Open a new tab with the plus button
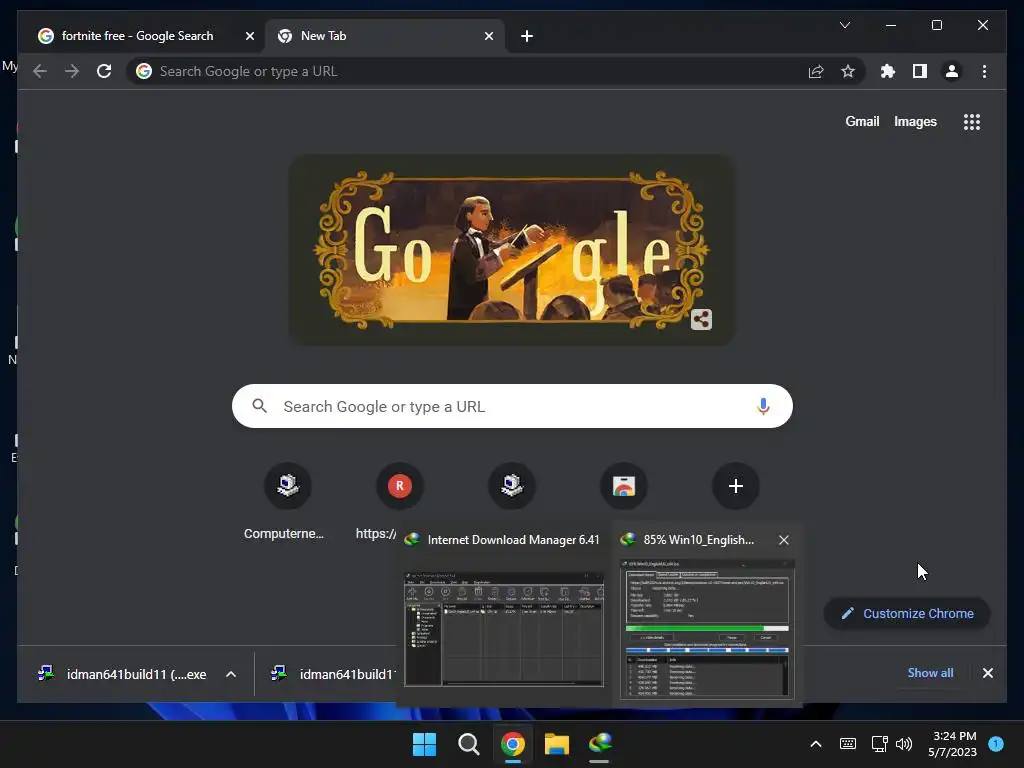 click(x=527, y=37)
